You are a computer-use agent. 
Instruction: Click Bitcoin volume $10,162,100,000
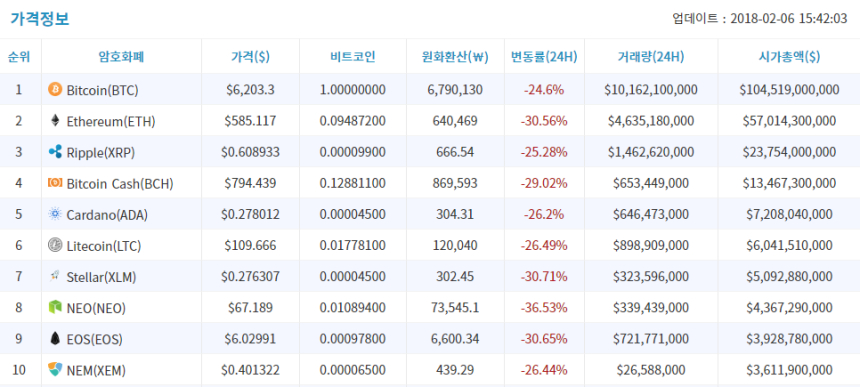click(x=651, y=90)
